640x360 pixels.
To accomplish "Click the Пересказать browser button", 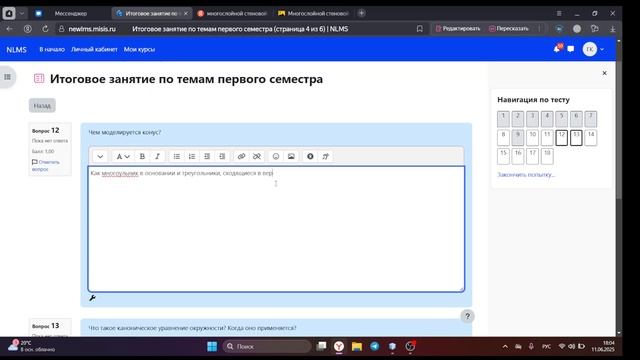I will point(509,29).
